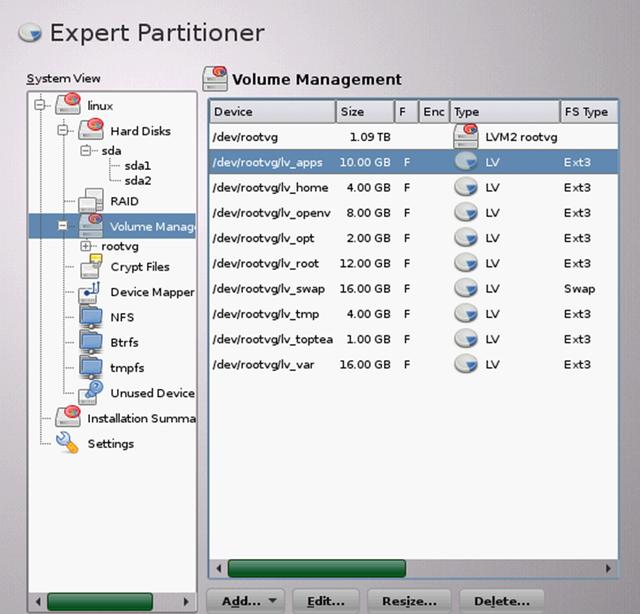Screen dimensions: 640x614
Task: Click the Delete... button
Action: pos(502,601)
